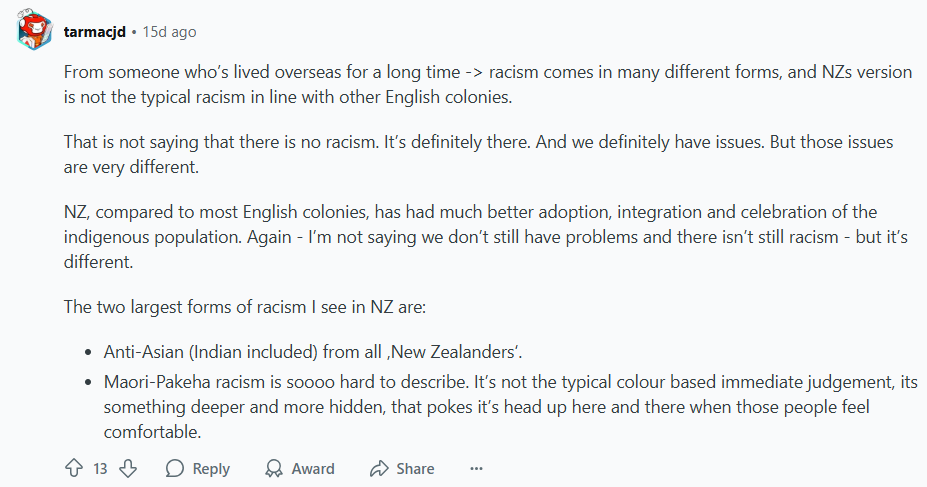Downvote the tarmacjd comment
Image resolution: width=927 pixels, height=487 pixels.
(128, 468)
